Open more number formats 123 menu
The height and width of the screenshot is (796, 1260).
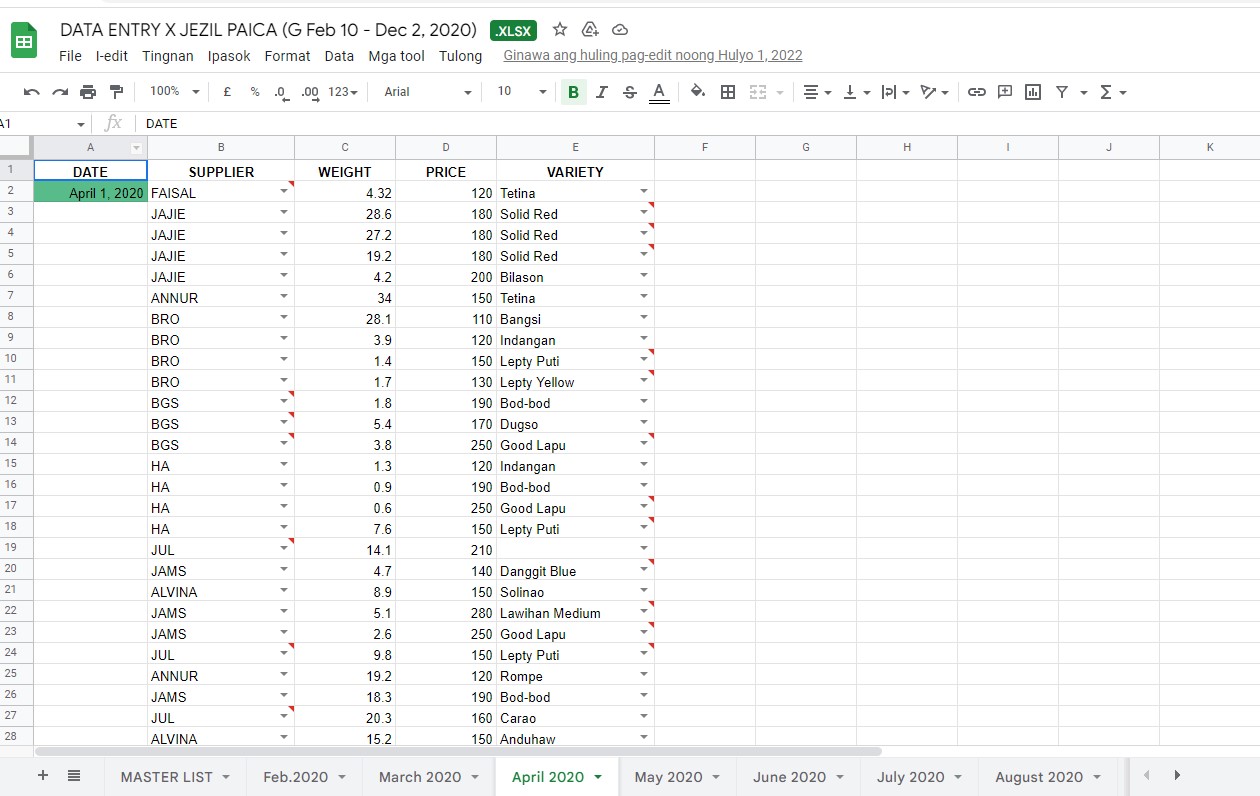(x=342, y=92)
